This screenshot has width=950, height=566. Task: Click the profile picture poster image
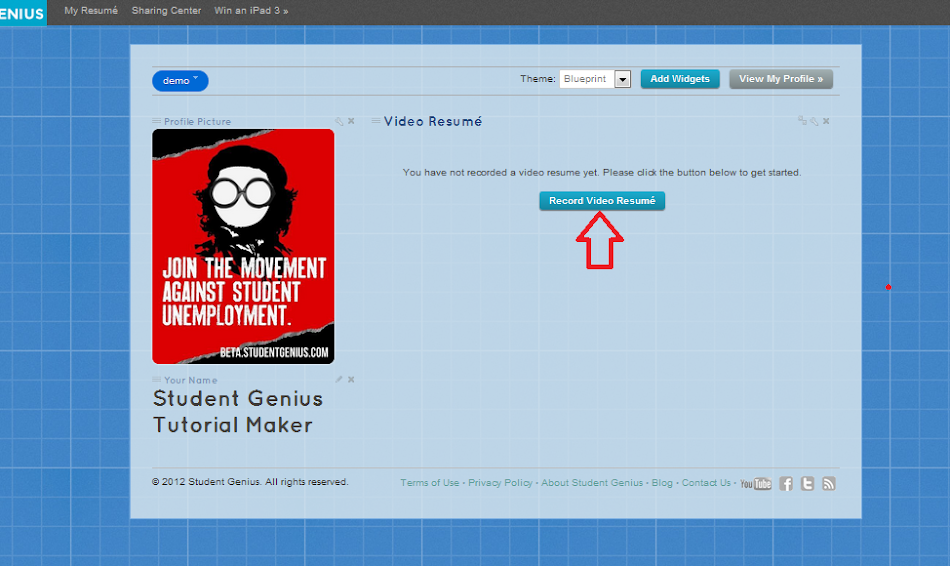243,246
